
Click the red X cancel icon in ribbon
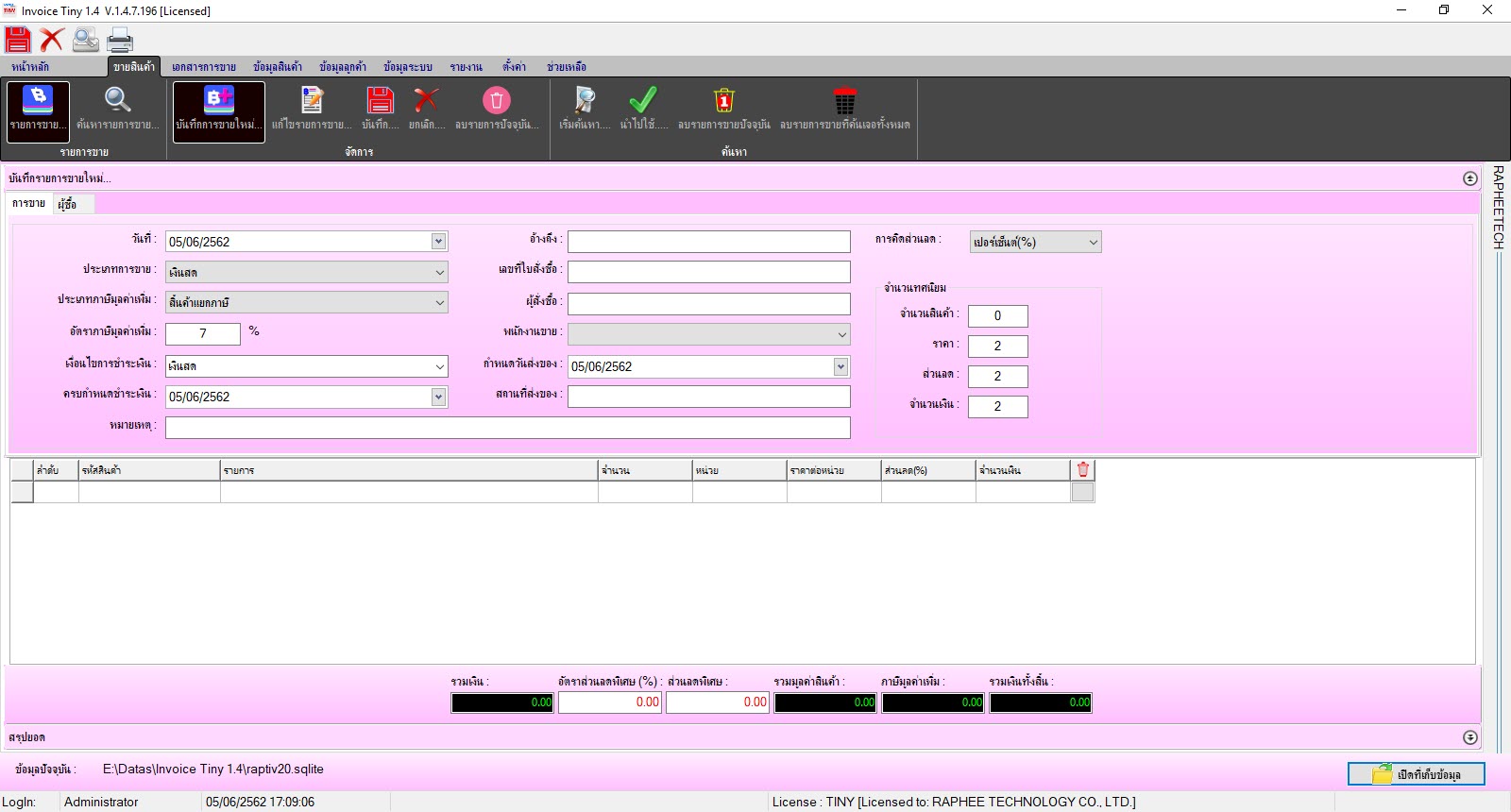427,101
